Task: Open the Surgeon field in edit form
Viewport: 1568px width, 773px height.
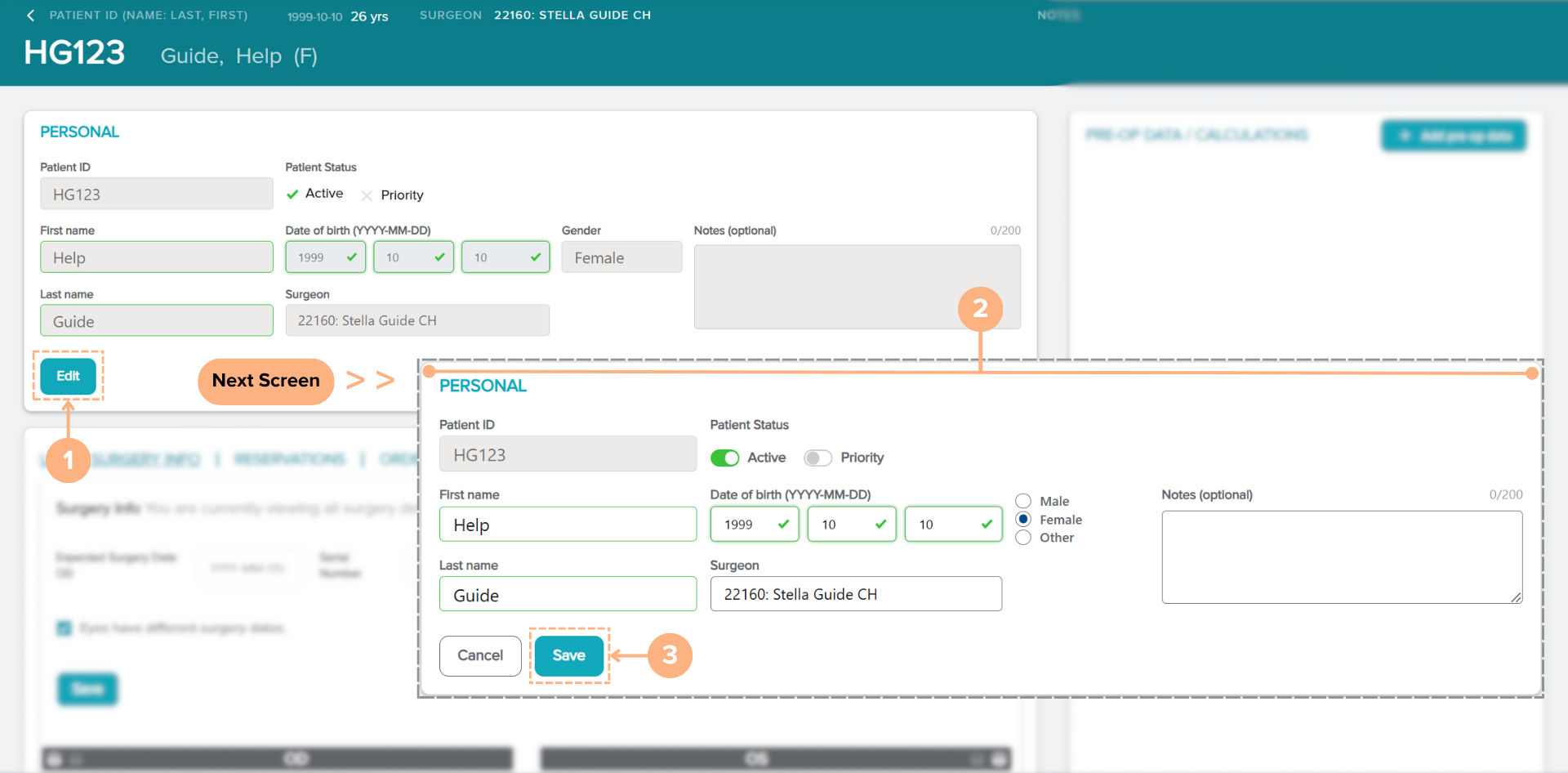Action: 855,594
